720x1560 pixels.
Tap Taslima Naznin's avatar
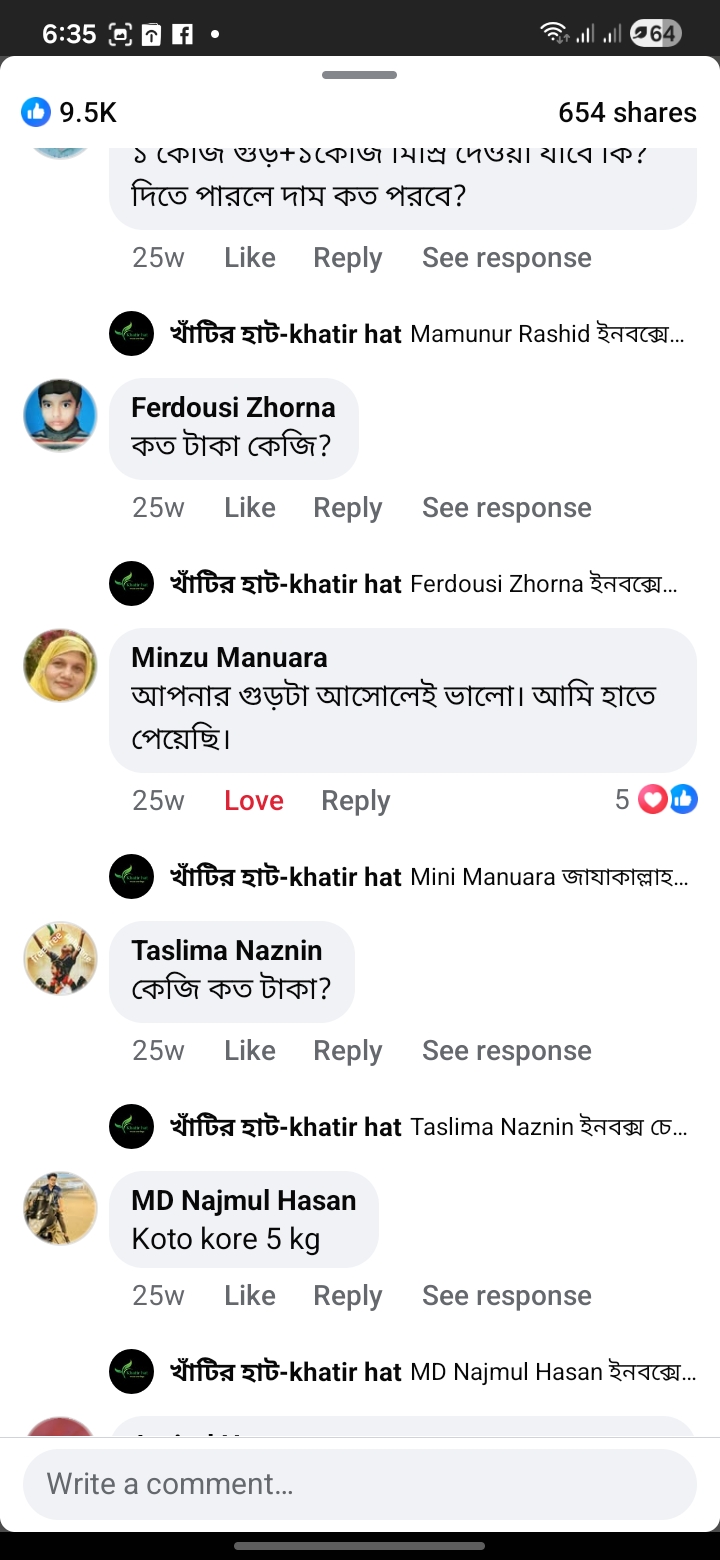(x=60, y=958)
